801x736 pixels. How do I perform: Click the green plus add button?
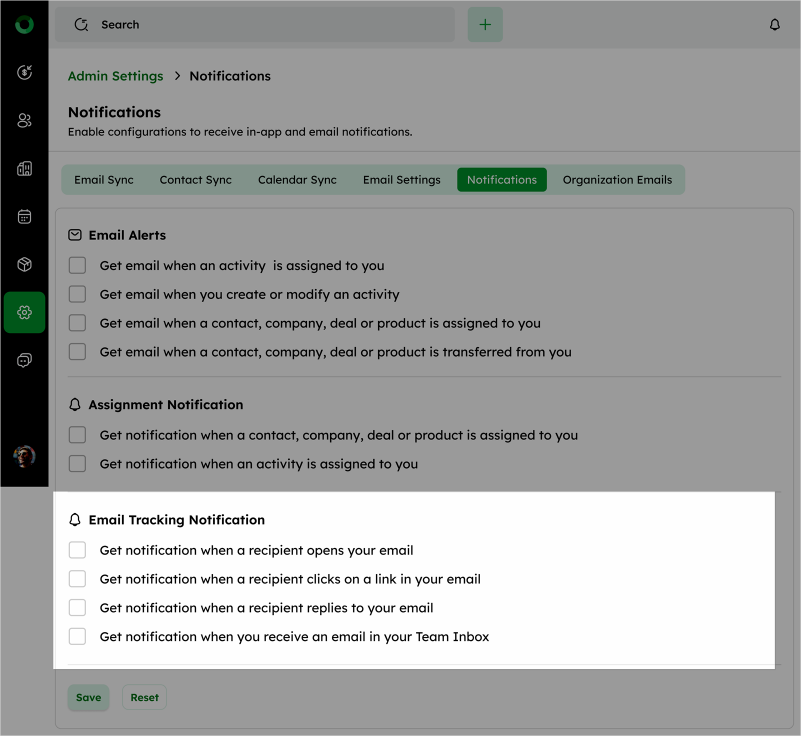click(485, 25)
